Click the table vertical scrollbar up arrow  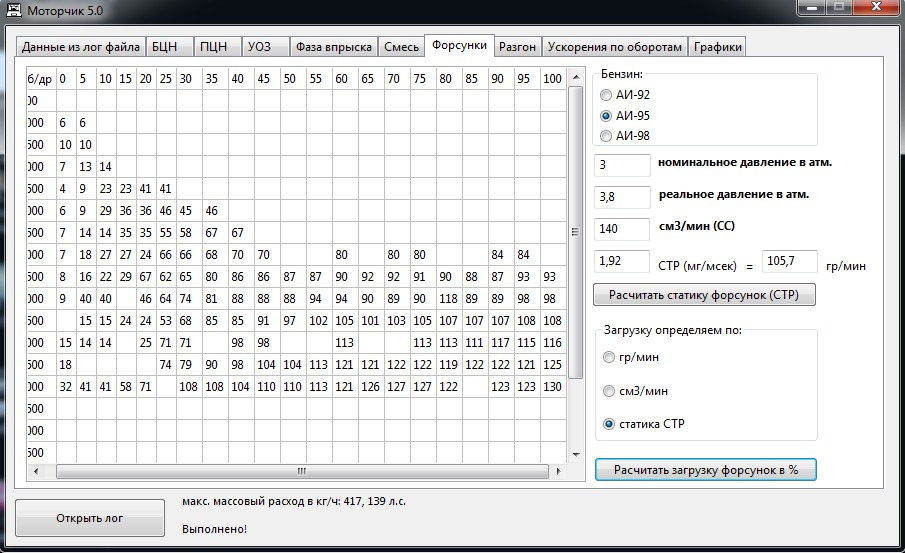click(575, 77)
